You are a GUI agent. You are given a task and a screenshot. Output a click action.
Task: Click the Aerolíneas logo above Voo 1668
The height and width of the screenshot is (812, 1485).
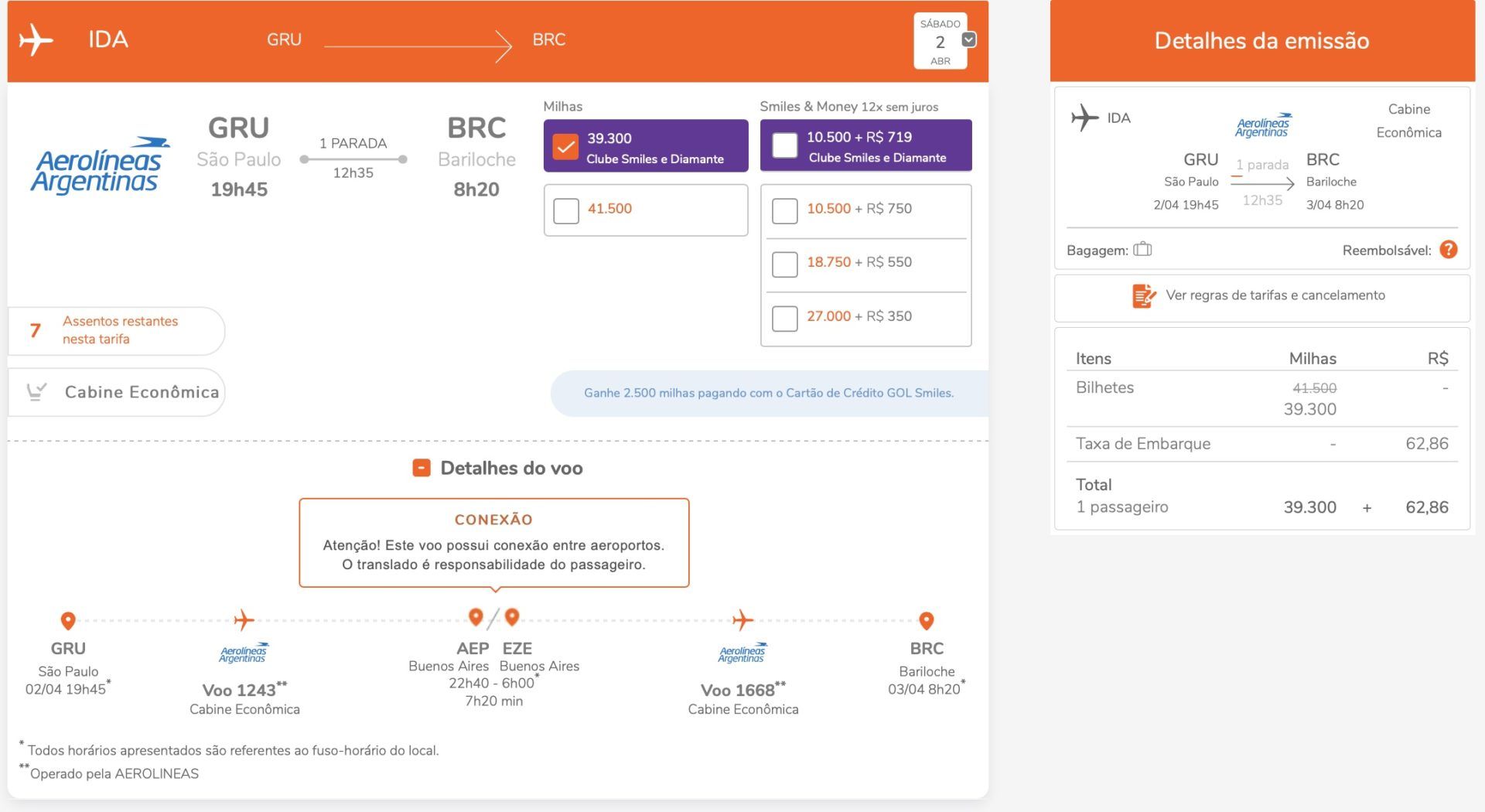click(742, 653)
